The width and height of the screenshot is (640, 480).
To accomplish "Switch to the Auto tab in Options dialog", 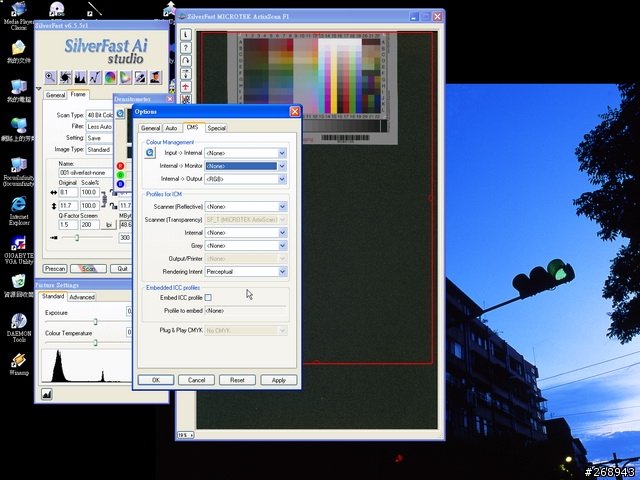I will [171, 128].
